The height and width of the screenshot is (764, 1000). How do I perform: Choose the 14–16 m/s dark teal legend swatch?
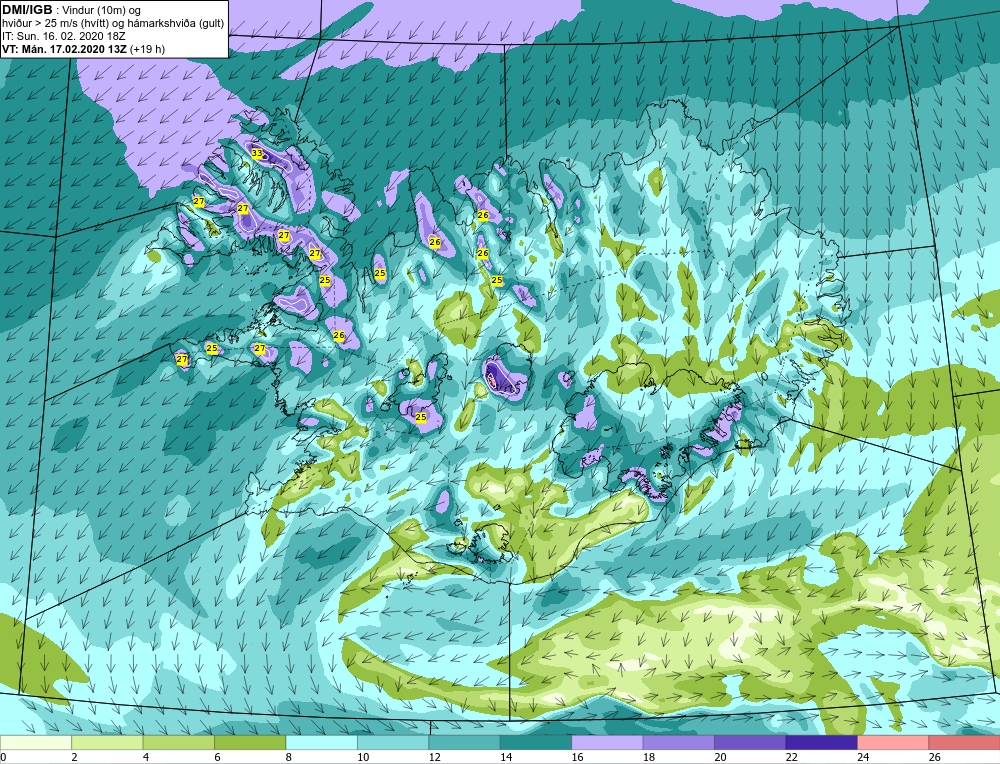(x=536, y=743)
